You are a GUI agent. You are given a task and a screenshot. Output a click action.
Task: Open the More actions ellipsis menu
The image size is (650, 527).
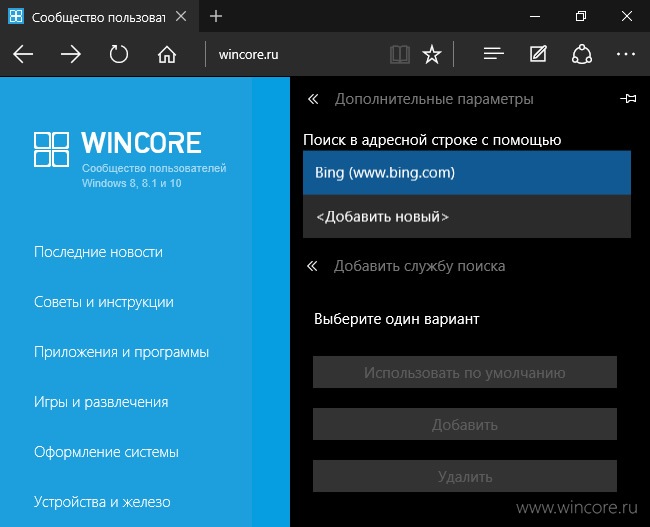(x=626, y=54)
